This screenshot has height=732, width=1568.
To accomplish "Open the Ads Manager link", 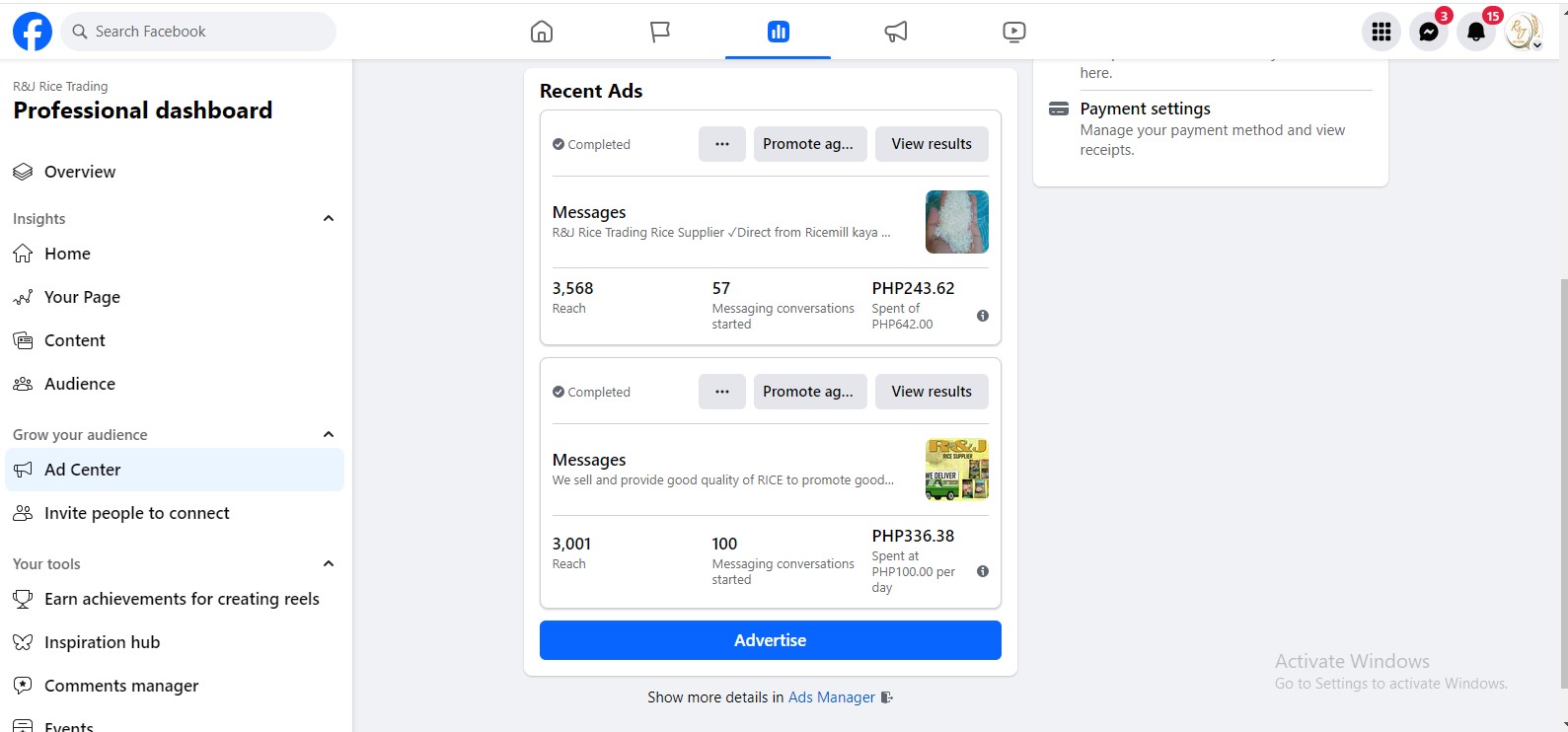I will (x=832, y=697).
